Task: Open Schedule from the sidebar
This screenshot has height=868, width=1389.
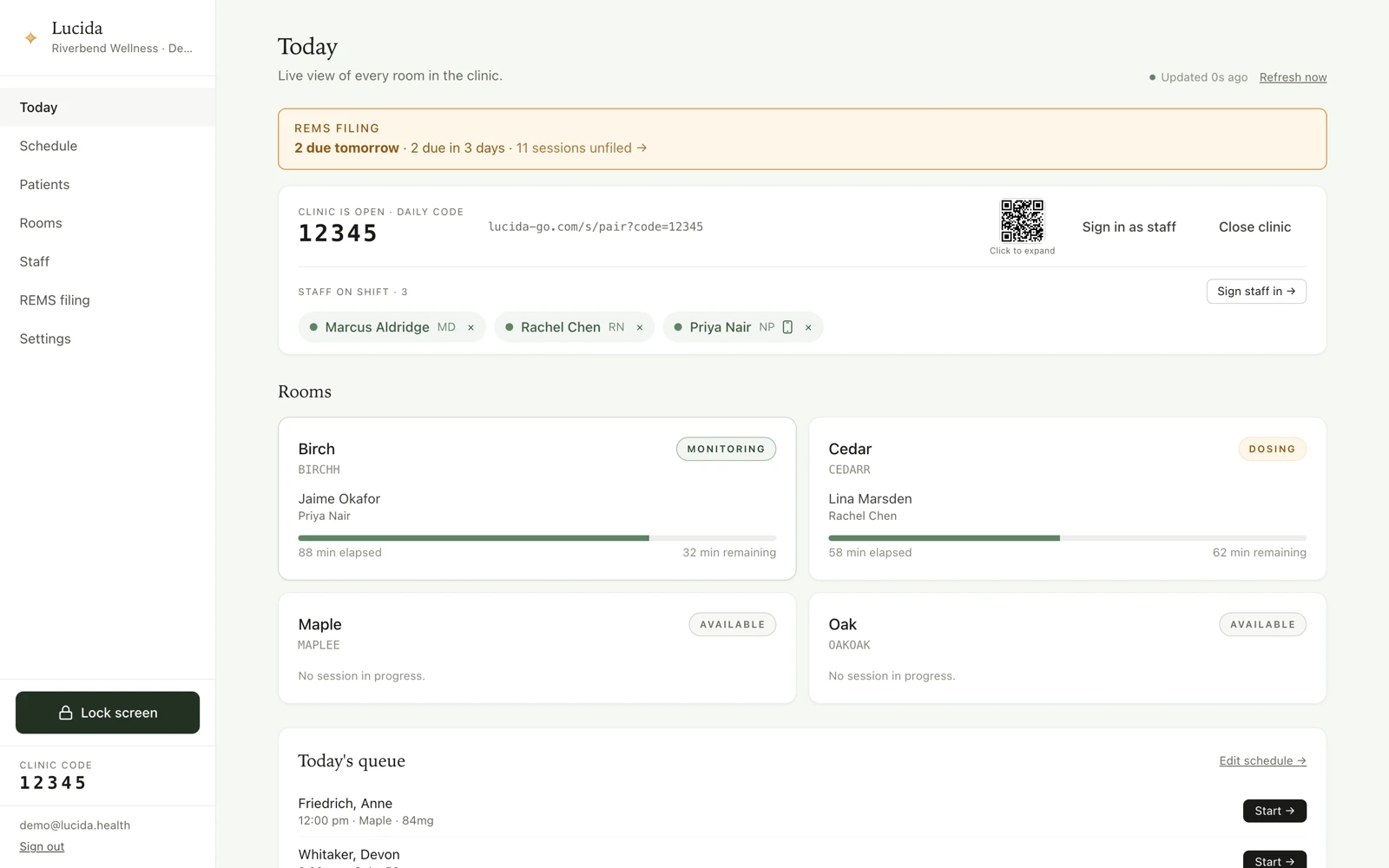Action: coord(108,146)
